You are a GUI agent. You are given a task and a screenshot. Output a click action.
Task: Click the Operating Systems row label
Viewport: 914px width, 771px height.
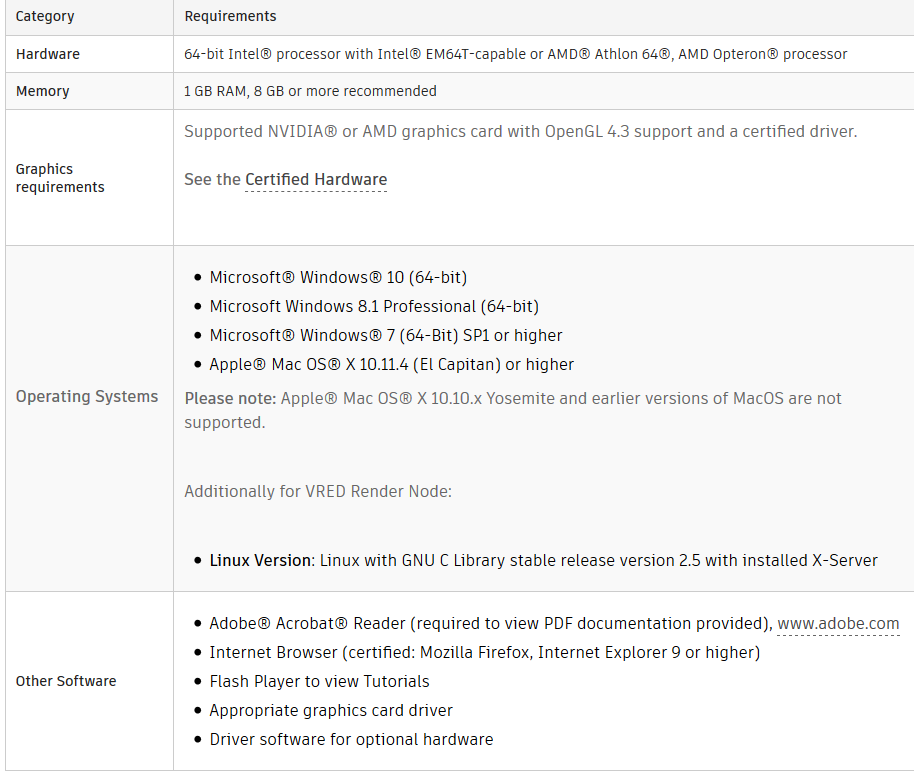click(x=87, y=396)
